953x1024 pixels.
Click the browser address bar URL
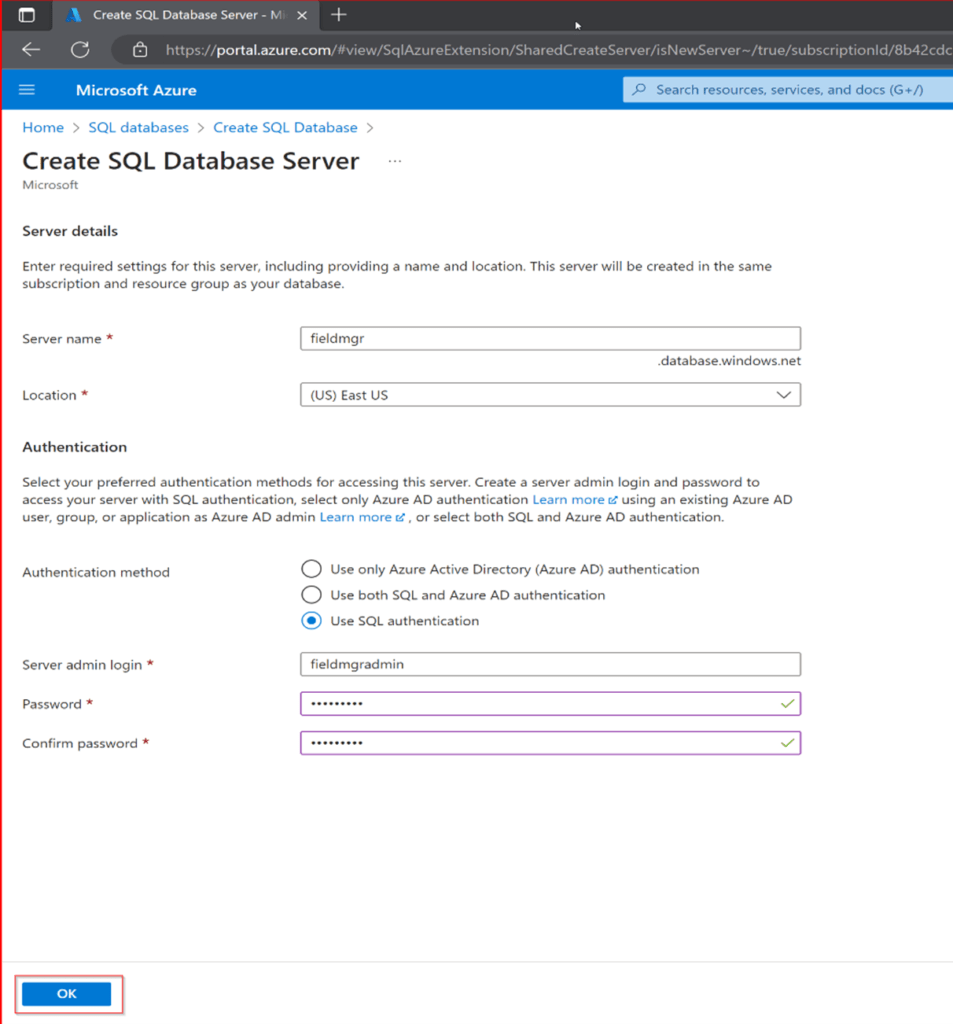pyautogui.click(x=558, y=50)
